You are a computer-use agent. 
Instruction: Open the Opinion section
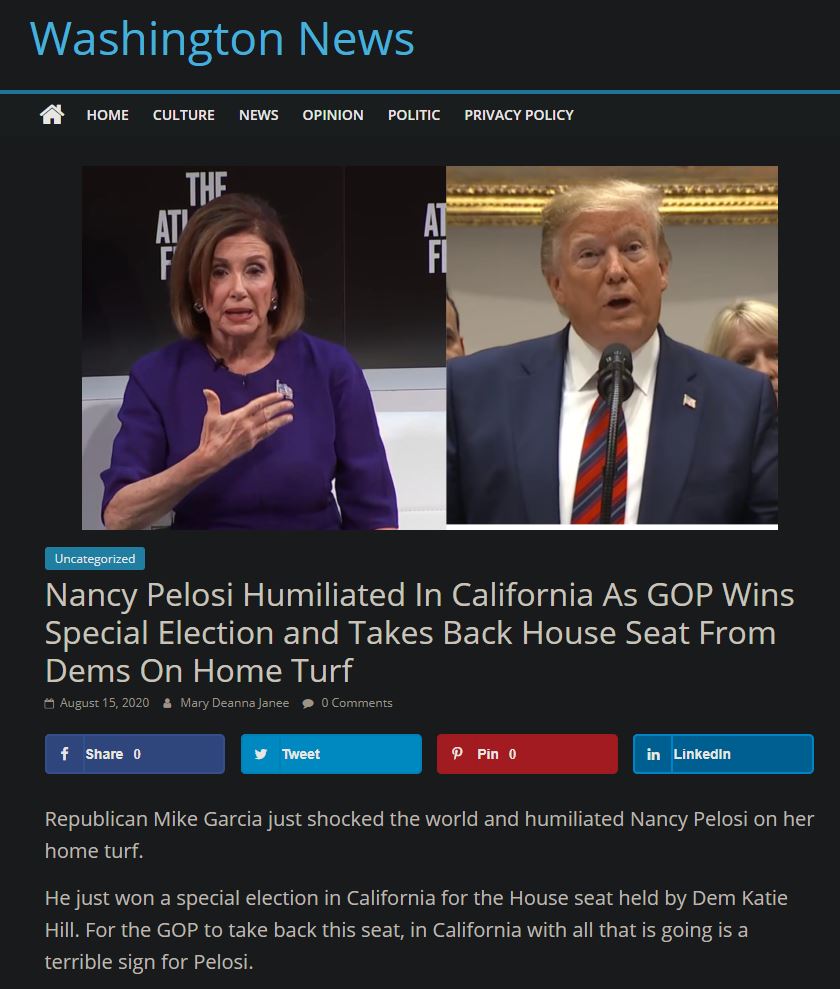pyautogui.click(x=333, y=115)
